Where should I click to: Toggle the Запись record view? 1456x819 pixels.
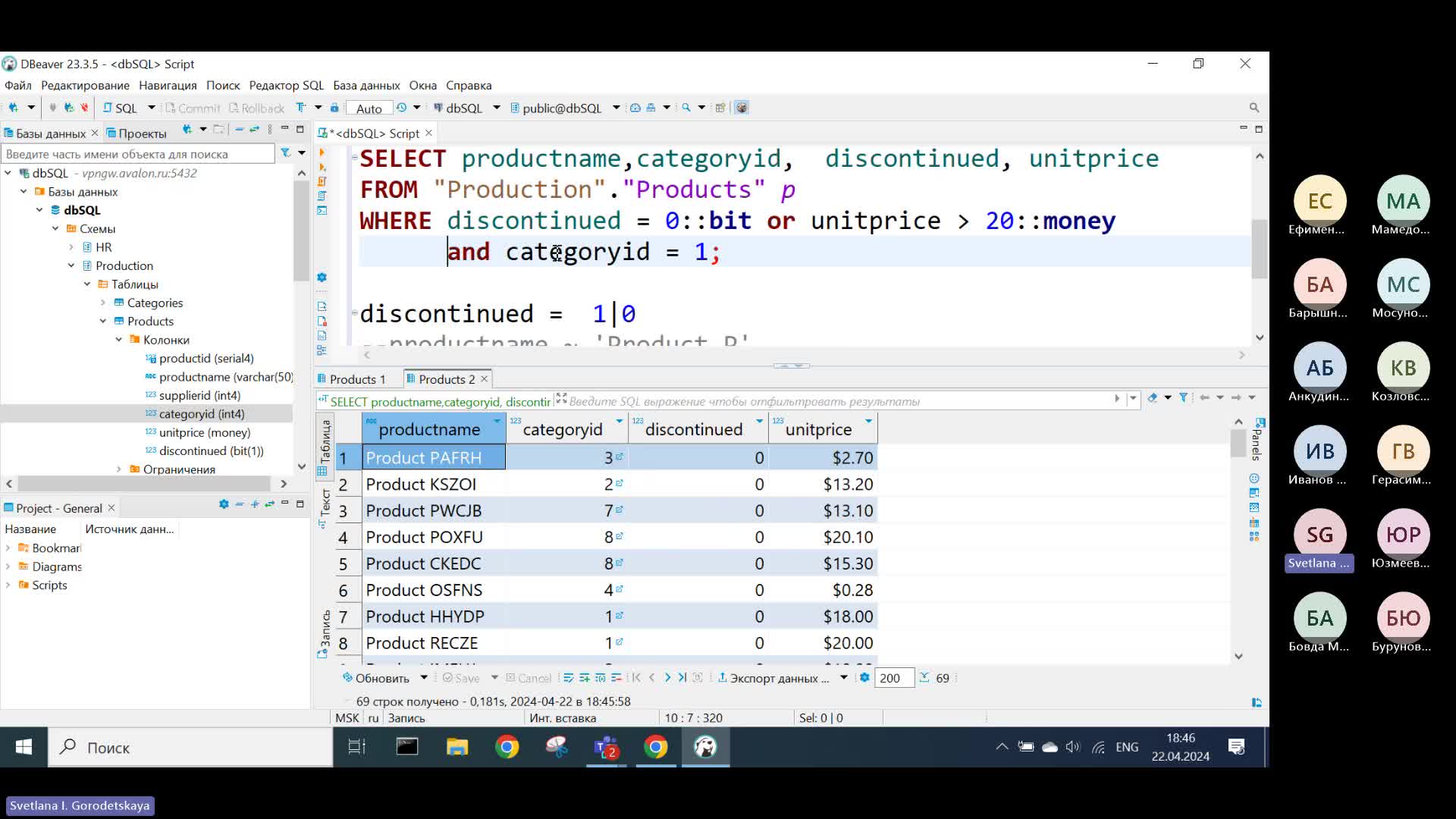click(x=325, y=633)
